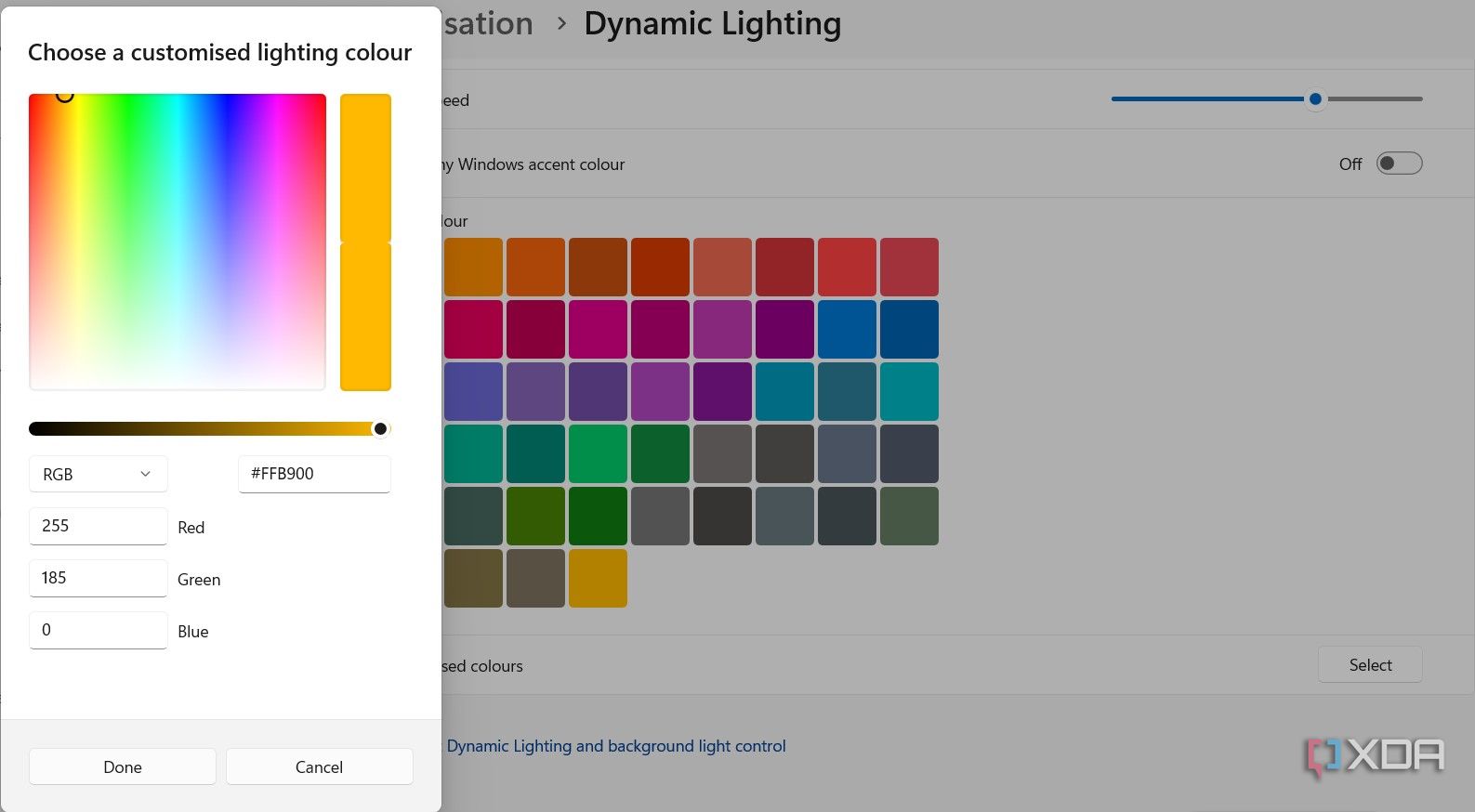Pick the crimson swatch starting the second row

[473, 329]
